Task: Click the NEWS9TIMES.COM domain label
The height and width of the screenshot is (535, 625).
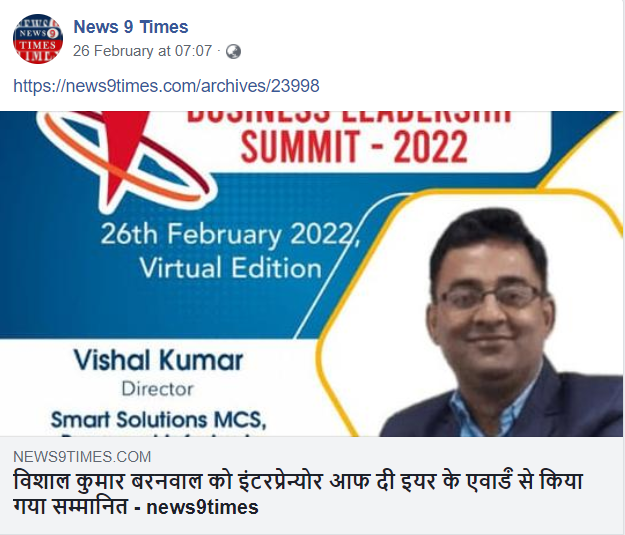Action: tap(82, 456)
